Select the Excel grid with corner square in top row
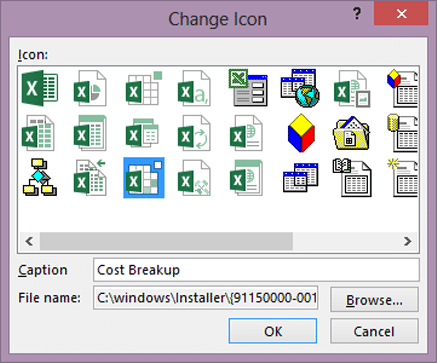 click(x=144, y=88)
